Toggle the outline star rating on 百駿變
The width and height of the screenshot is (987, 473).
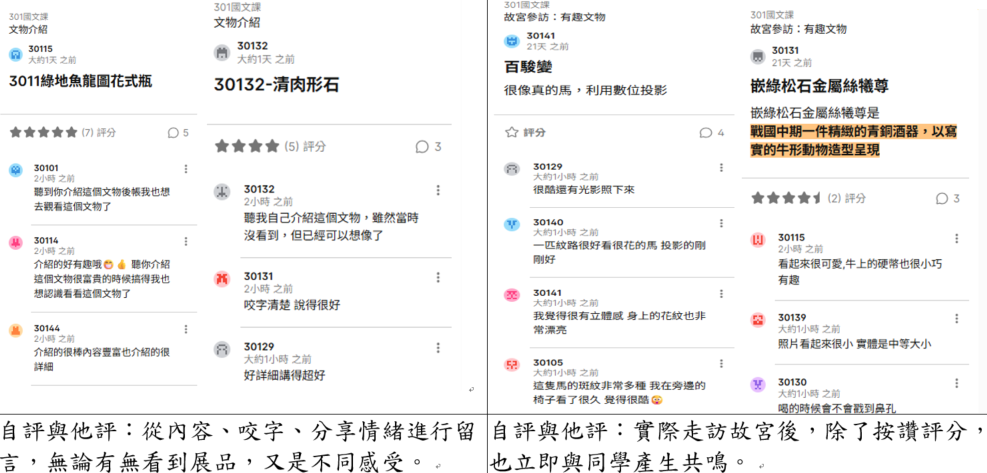(x=512, y=132)
